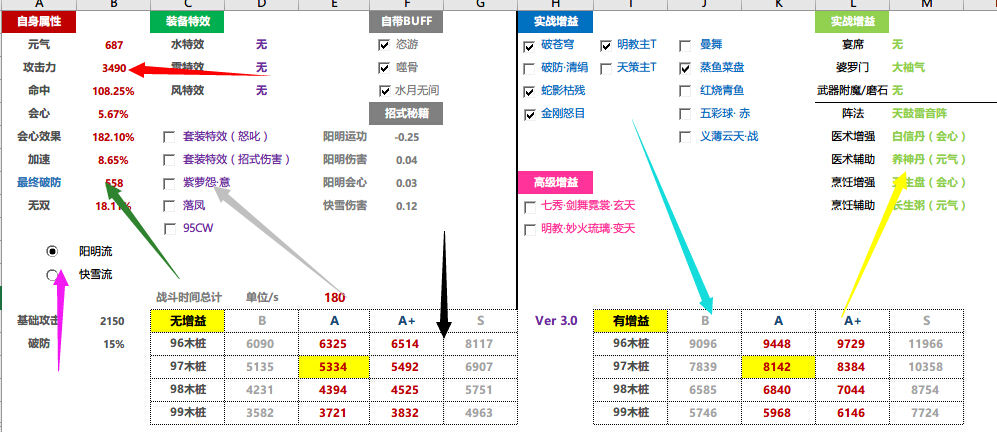Enable the 天策主T checkbox
Viewport: 997px width, 432px height.
coord(606,68)
